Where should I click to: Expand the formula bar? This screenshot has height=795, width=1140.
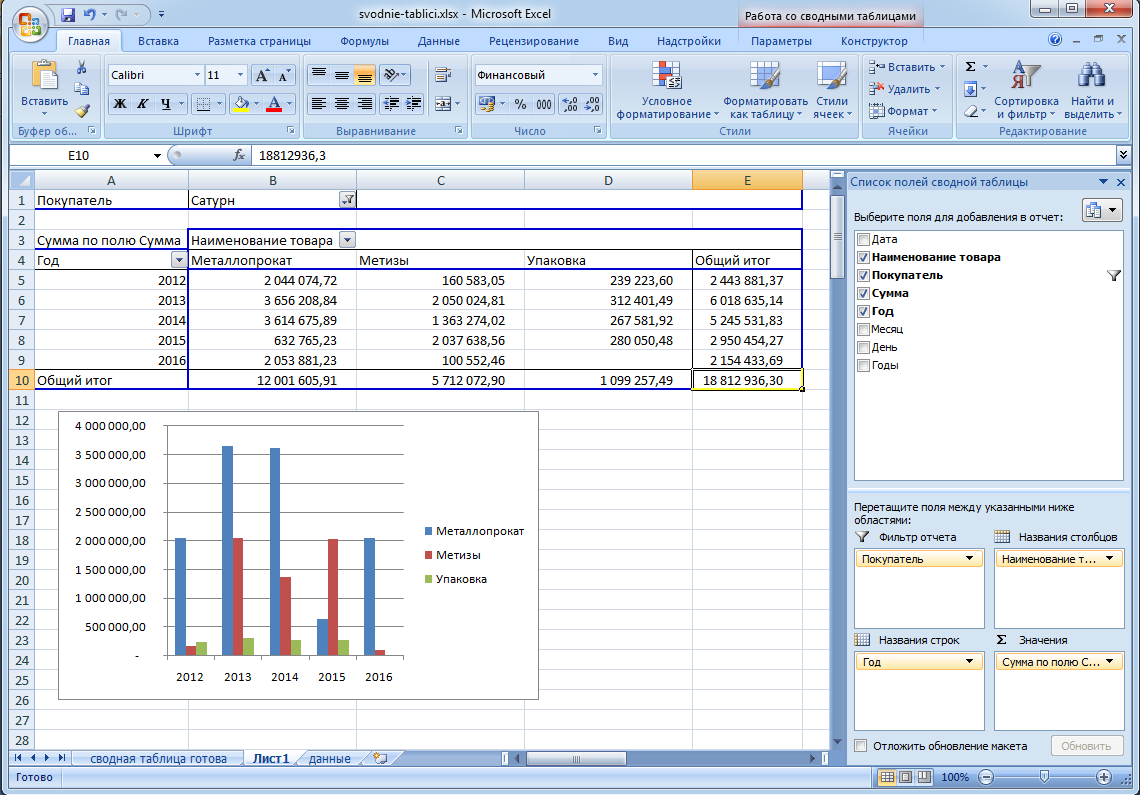click(1123, 155)
